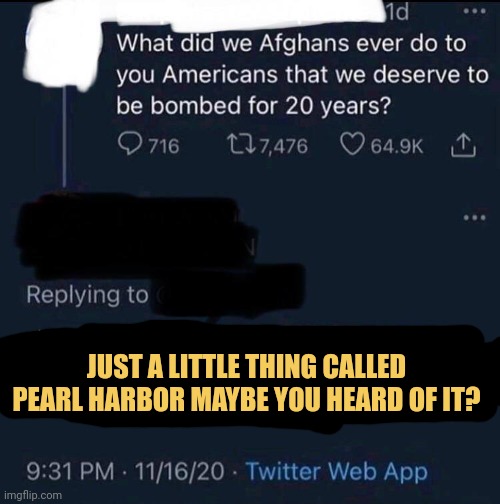The width and height of the screenshot is (500, 504).
Task: Open the whited-out profile avatar
Action: coord(64,47)
